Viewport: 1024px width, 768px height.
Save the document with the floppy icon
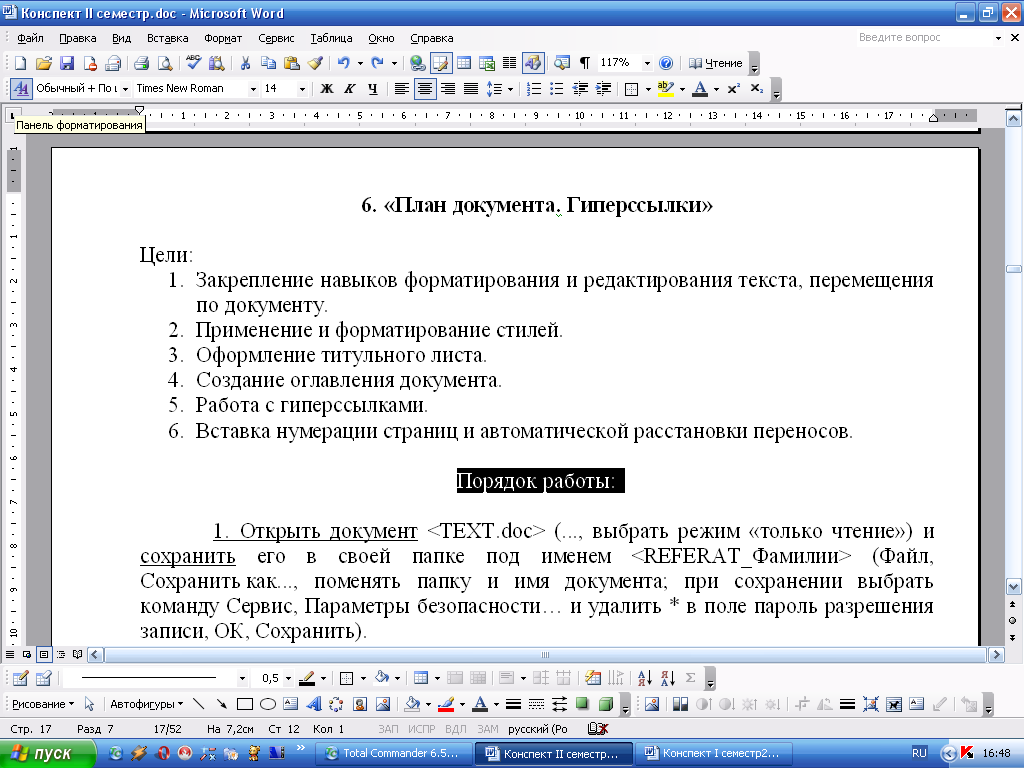pyautogui.click(x=67, y=63)
